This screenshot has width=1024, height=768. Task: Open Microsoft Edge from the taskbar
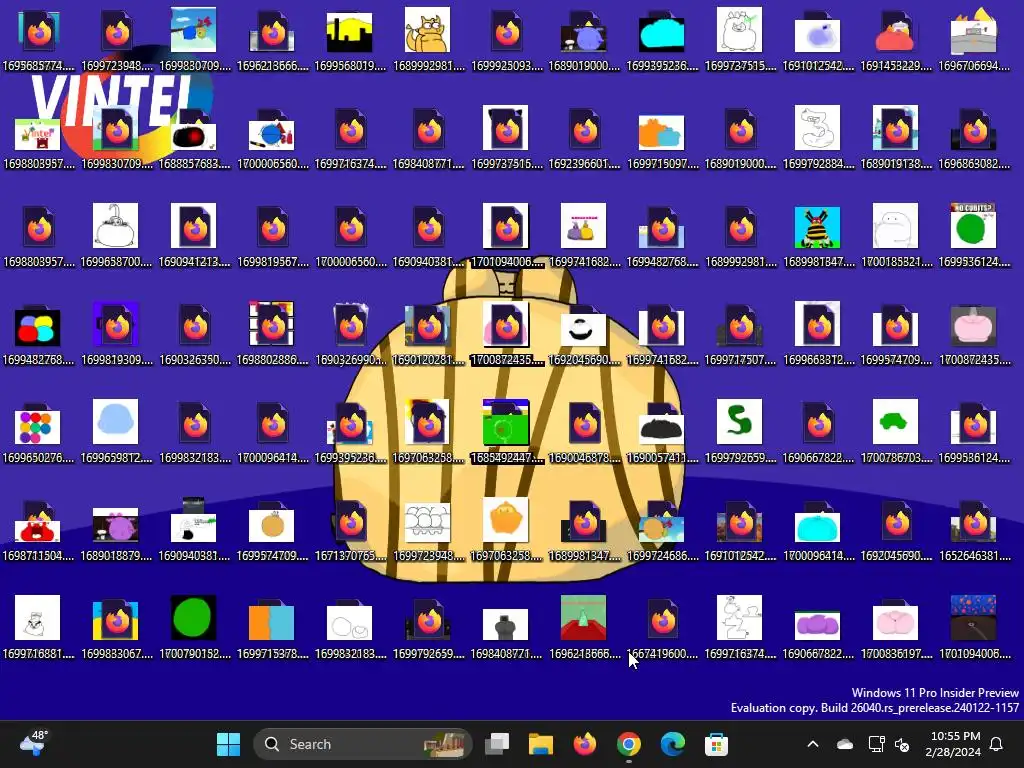pyautogui.click(x=672, y=744)
